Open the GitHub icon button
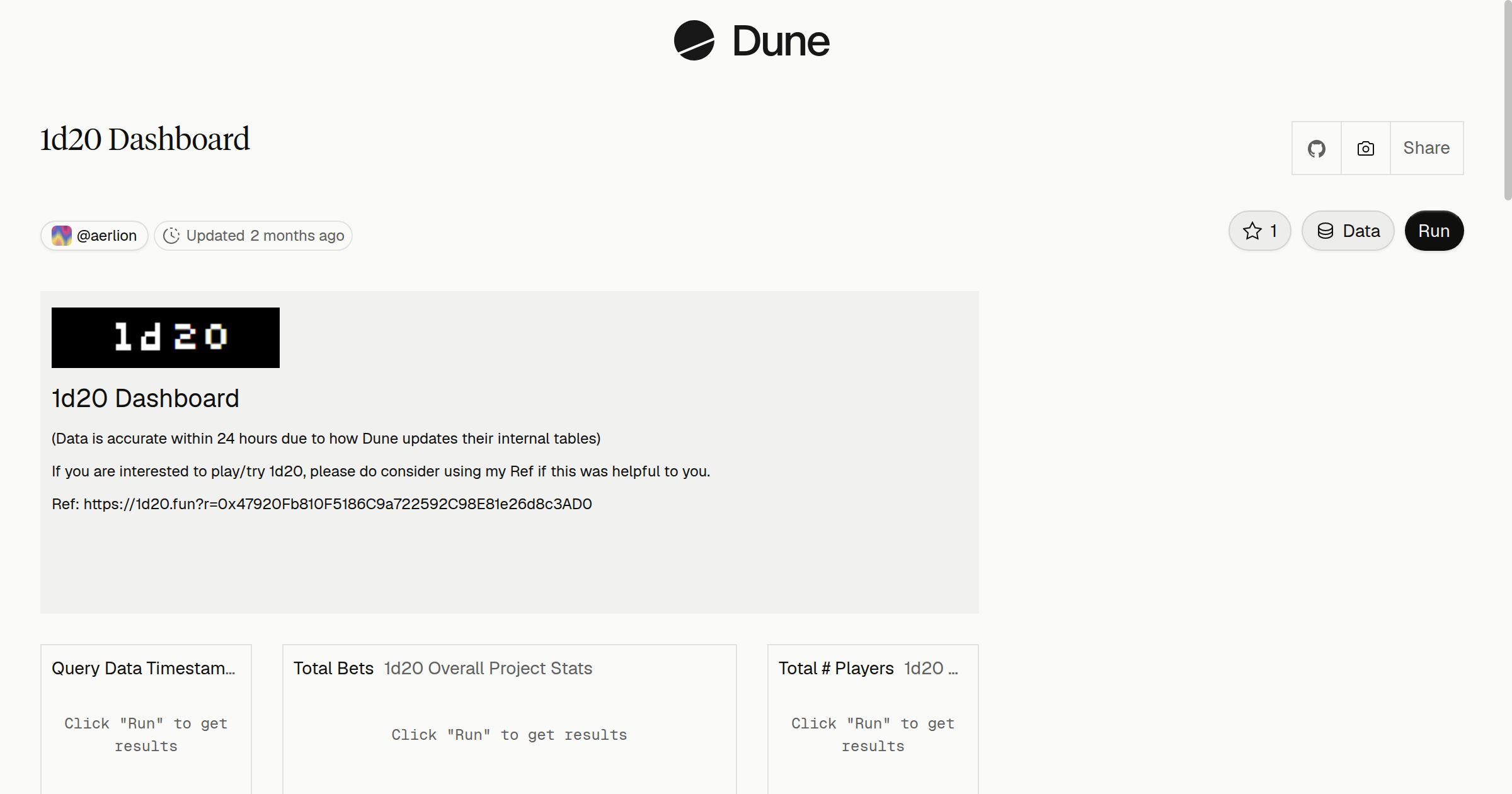The width and height of the screenshot is (1512, 794). click(x=1316, y=148)
